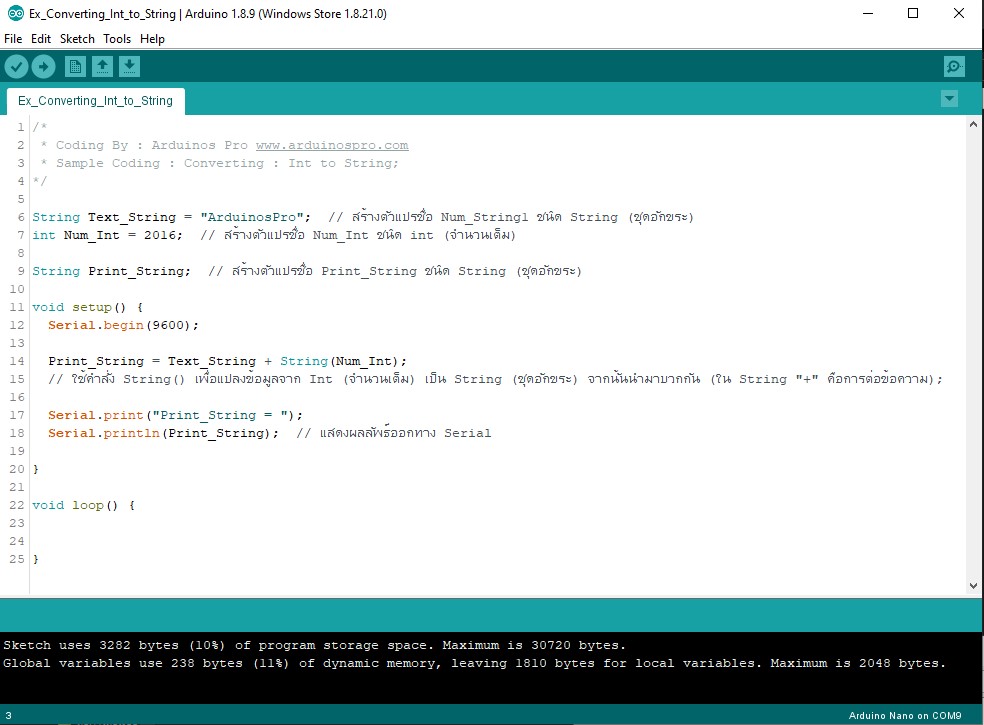Click editor scrollbar up arrow
This screenshot has width=984, height=725.
(x=974, y=124)
